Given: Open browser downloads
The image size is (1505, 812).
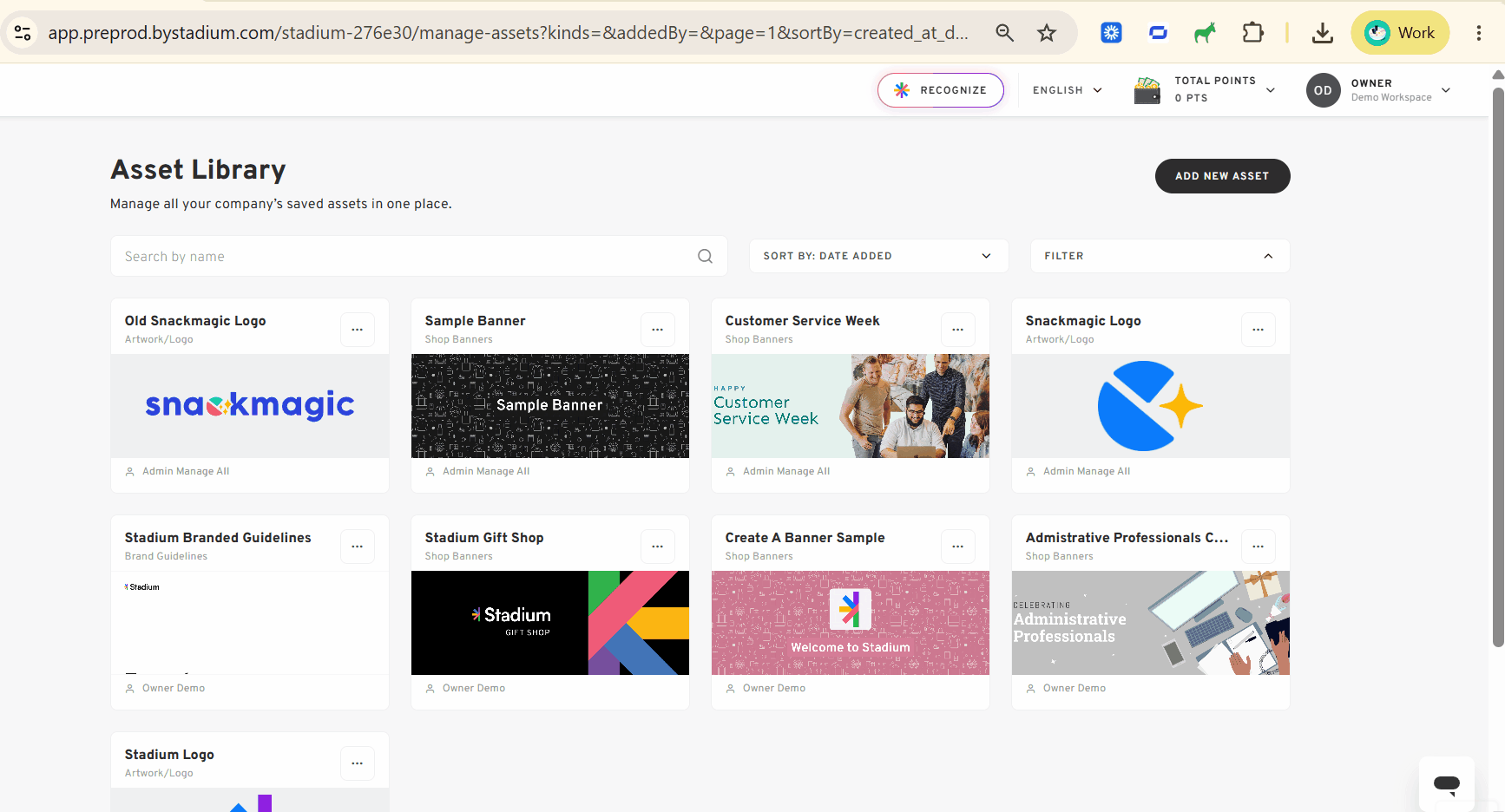Looking at the screenshot, I should [x=1322, y=33].
